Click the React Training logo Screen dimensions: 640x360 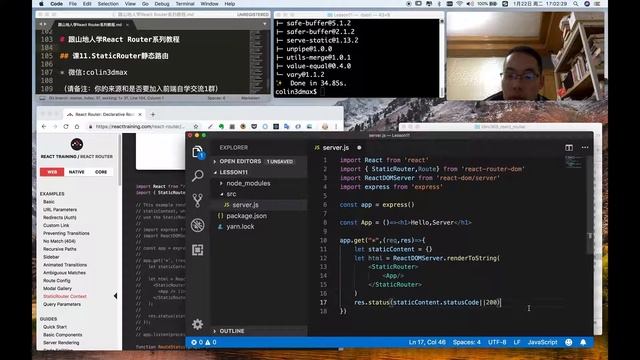pyautogui.click(x=77, y=144)
